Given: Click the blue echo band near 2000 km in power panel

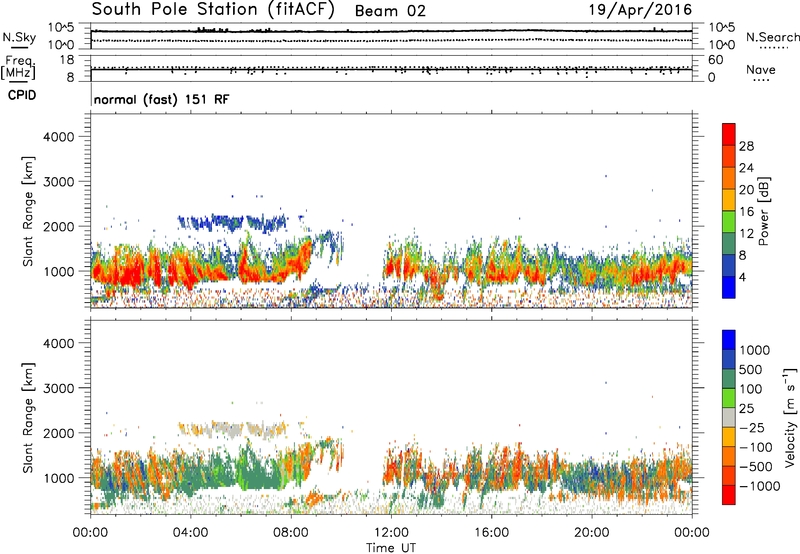Looking at the screenshot, I should pos(232,223).
